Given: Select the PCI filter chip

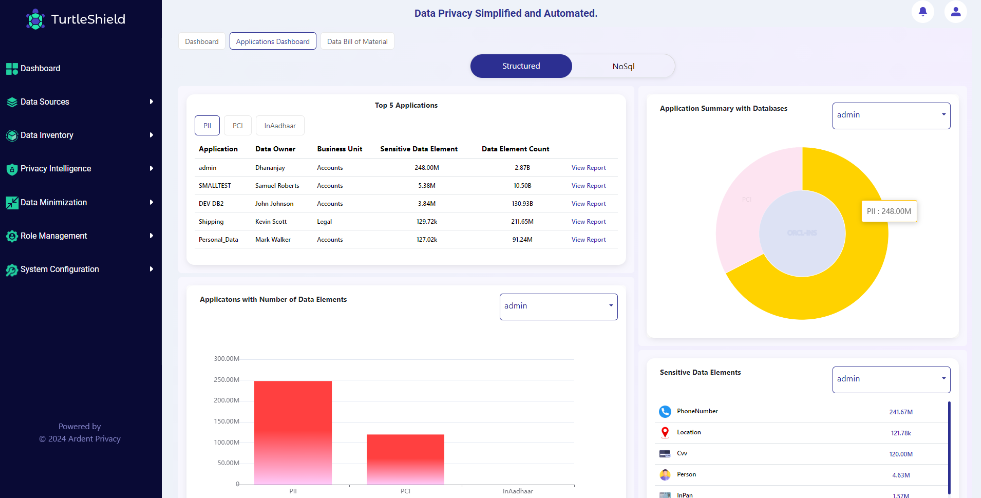Looking at the screenshot, I should (238, 126).
